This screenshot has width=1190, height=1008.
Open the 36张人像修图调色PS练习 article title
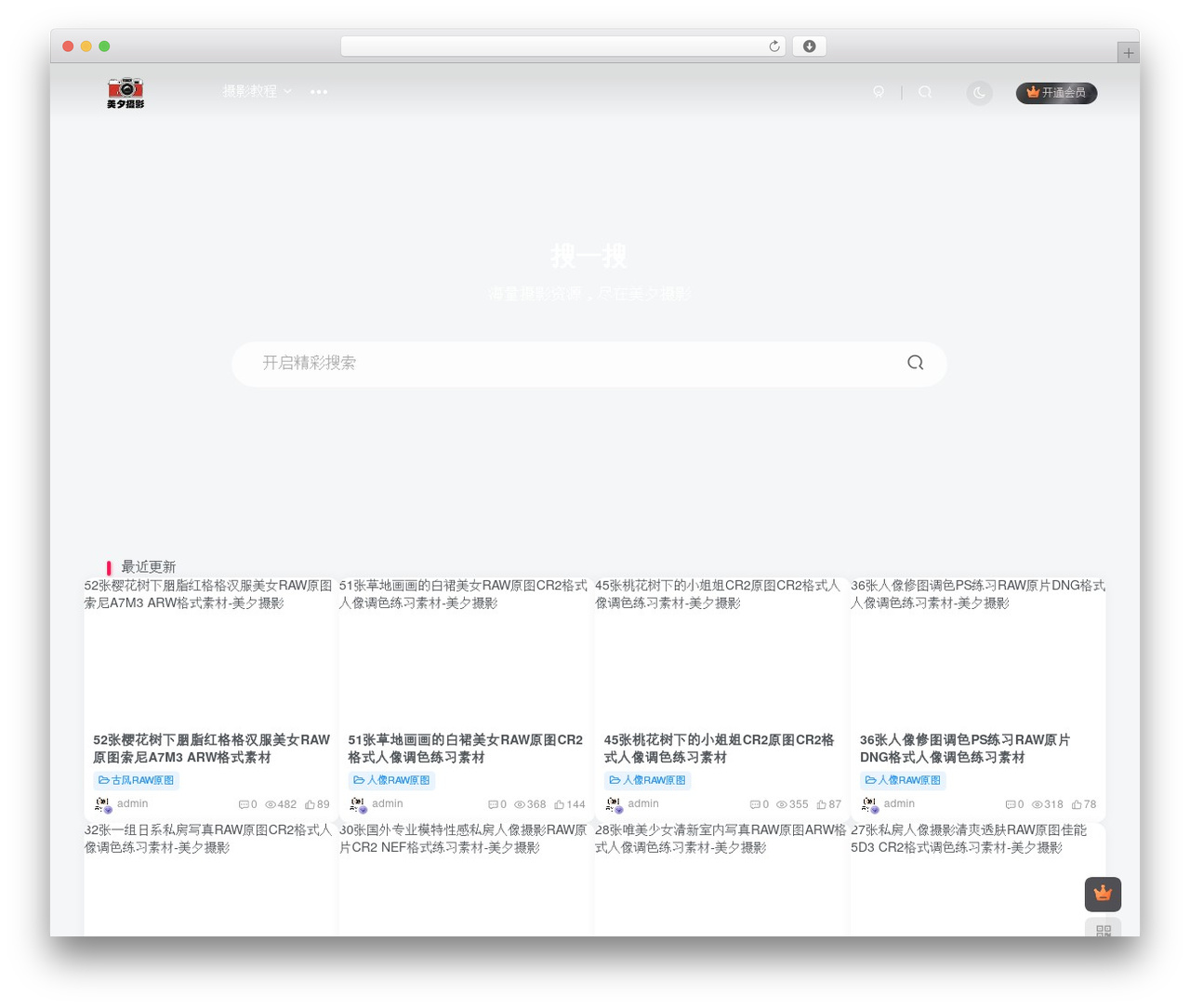965,749
